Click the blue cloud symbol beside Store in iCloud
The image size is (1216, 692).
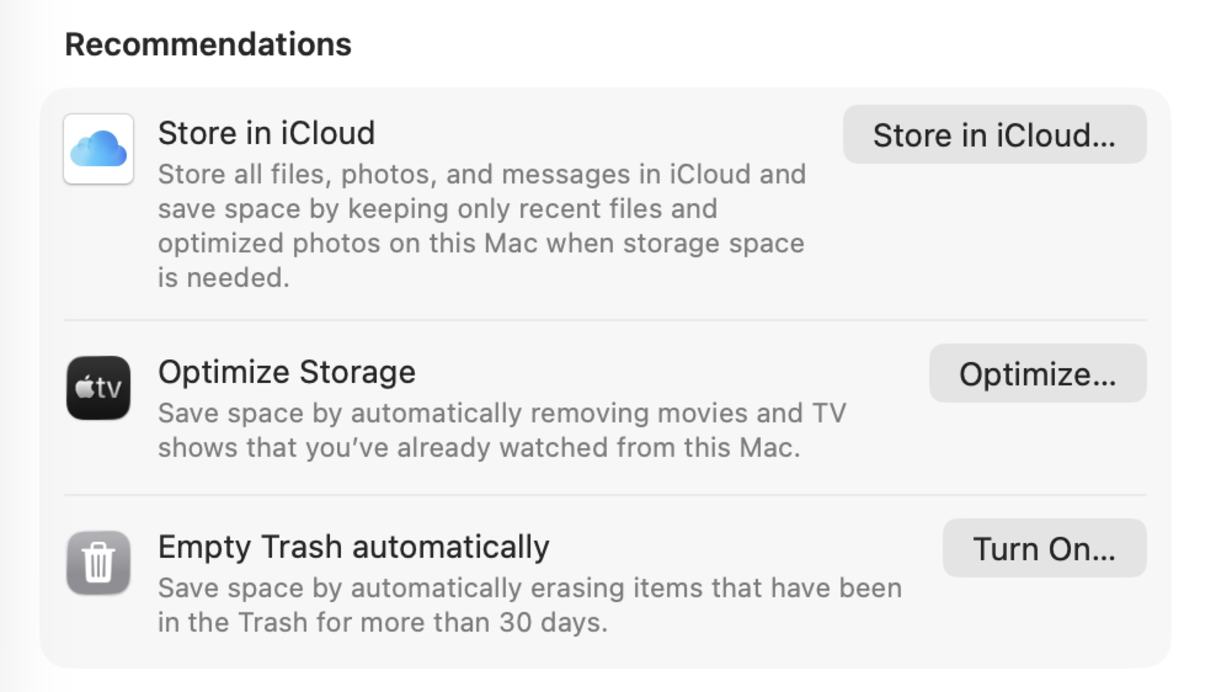[x=97, y=148]
